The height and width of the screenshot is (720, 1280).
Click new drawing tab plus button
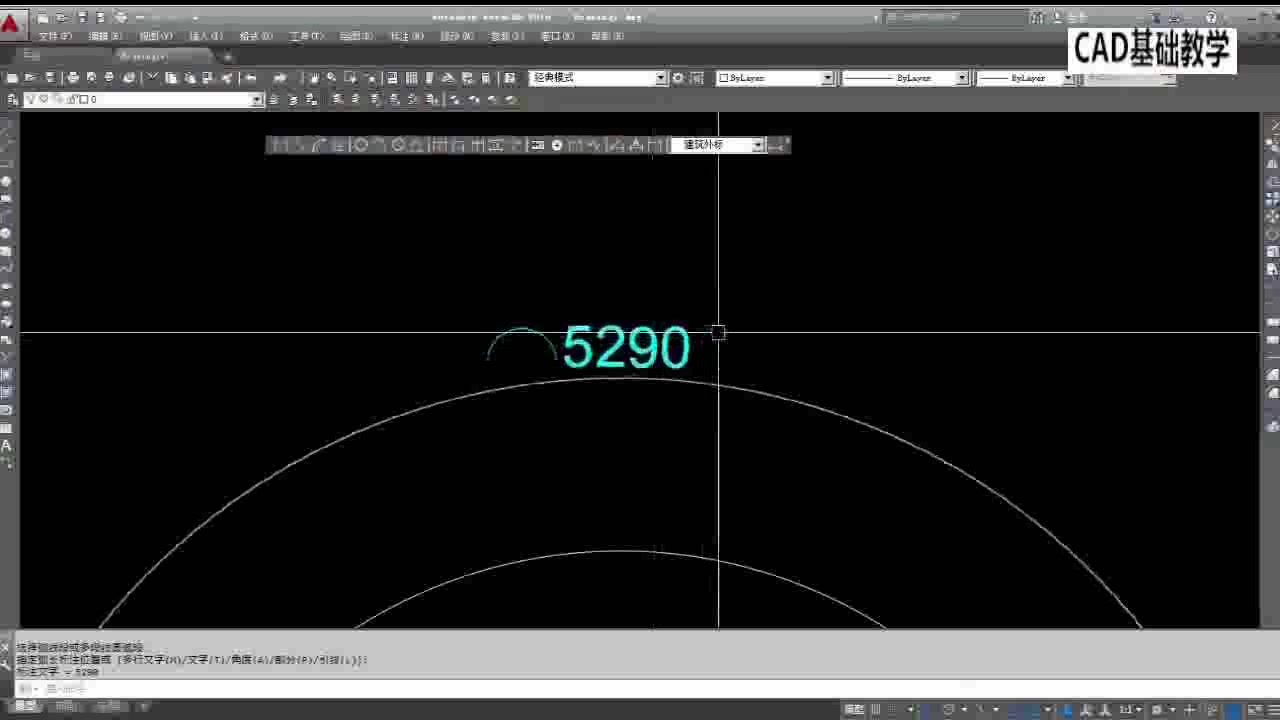point(227,57)
